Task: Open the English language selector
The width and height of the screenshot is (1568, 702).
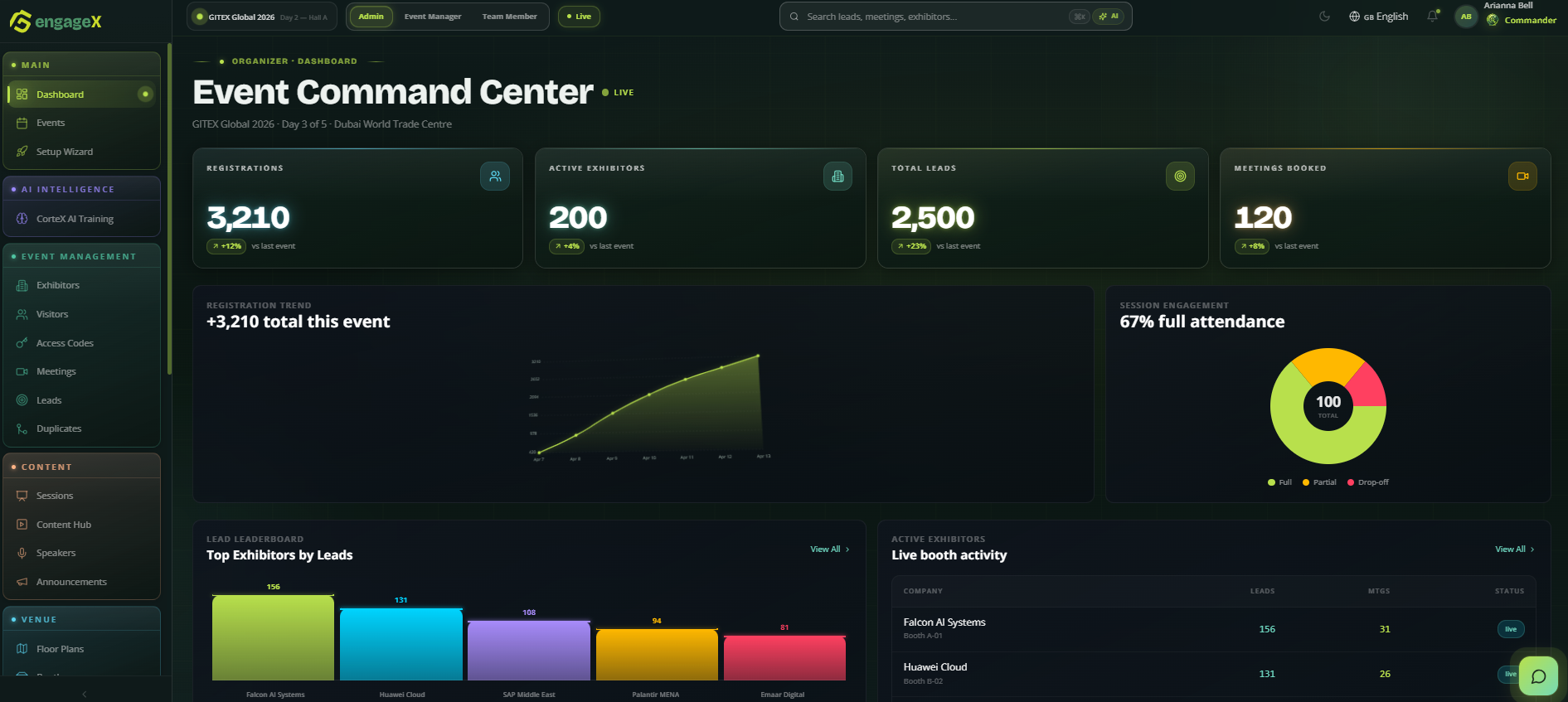Action: pyautogui.click(x=1378, y=17)
